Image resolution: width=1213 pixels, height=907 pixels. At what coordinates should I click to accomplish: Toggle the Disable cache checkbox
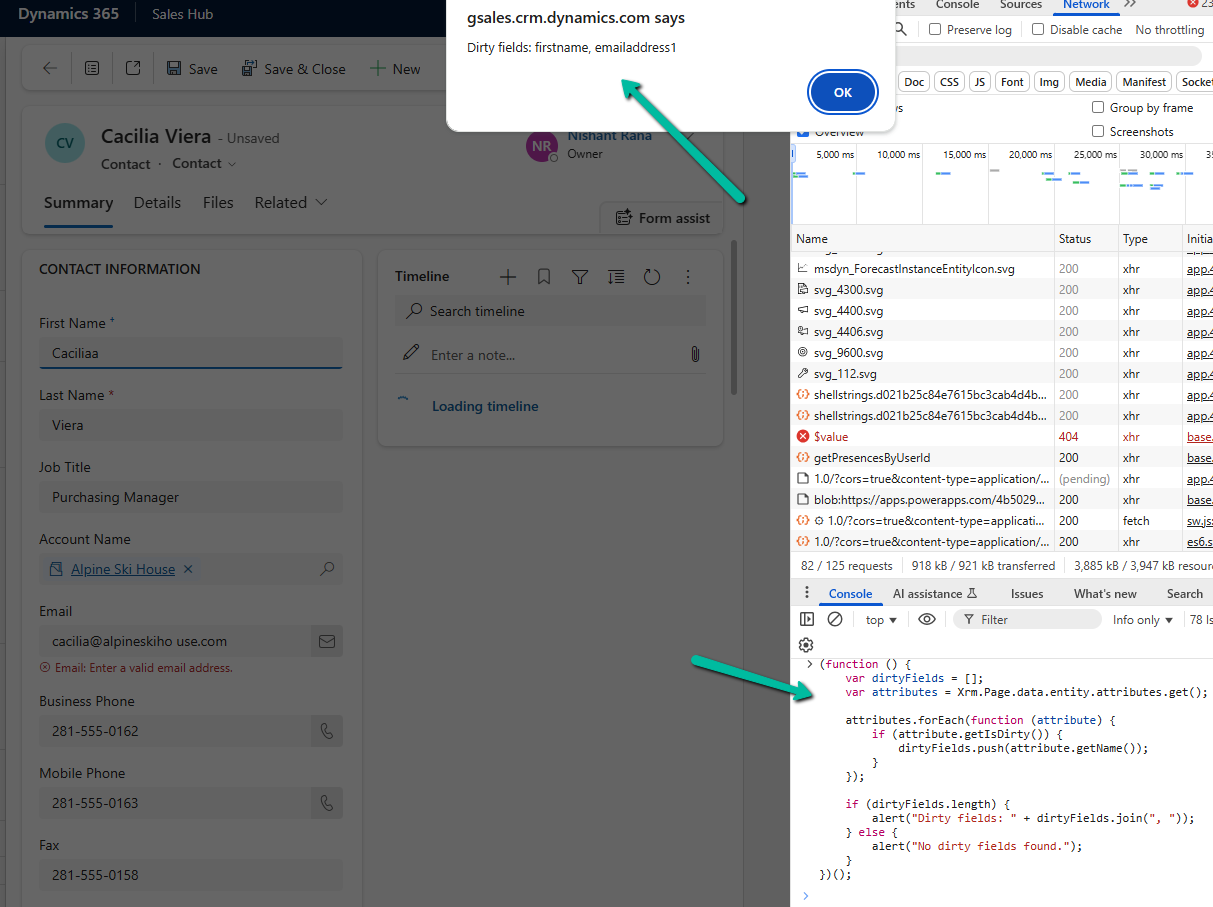pyautogui.click(x=1038, y=30)
